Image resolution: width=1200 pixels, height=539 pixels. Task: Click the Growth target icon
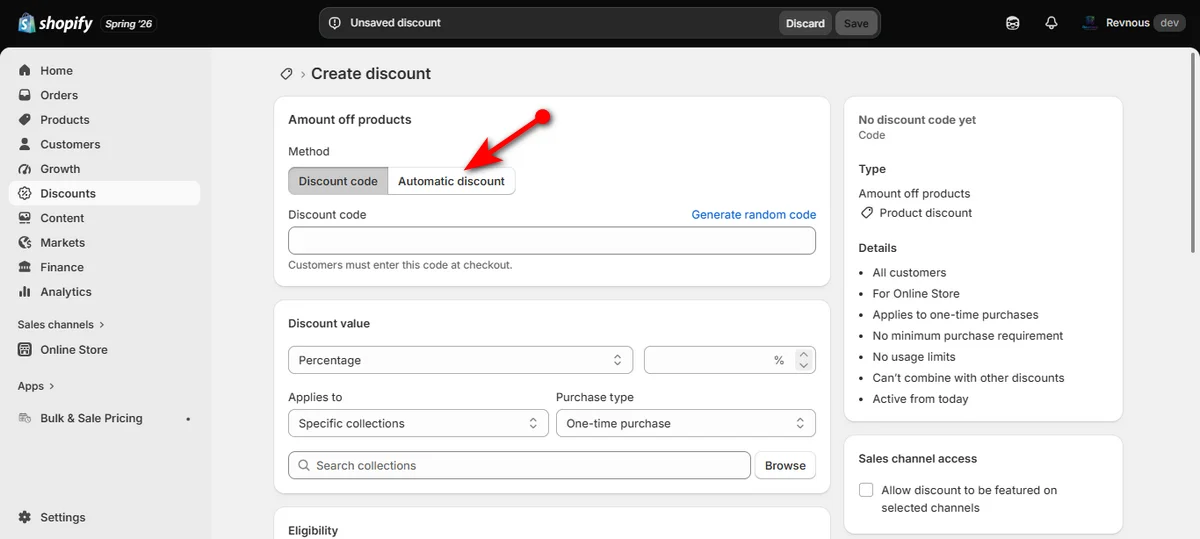point(25,169)
